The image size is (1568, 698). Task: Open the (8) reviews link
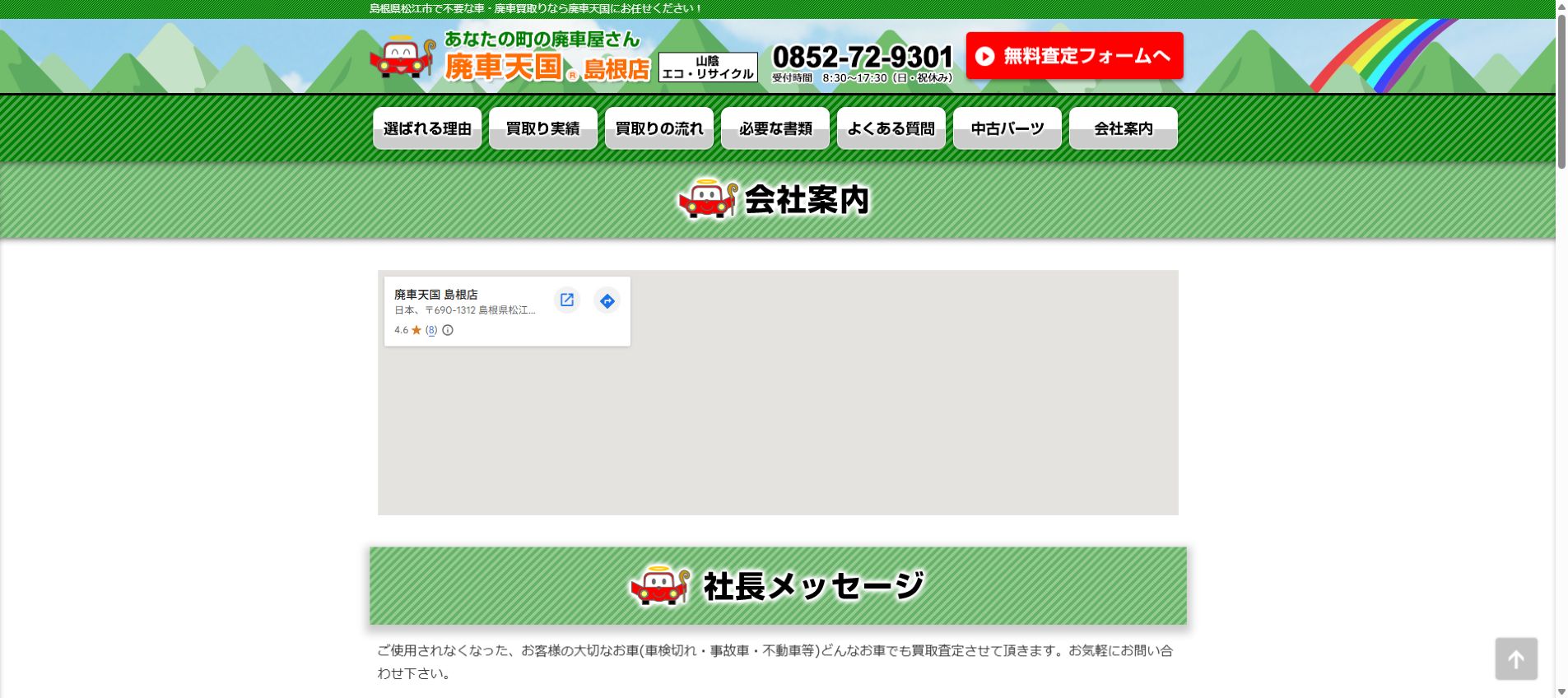click(431, 330)
